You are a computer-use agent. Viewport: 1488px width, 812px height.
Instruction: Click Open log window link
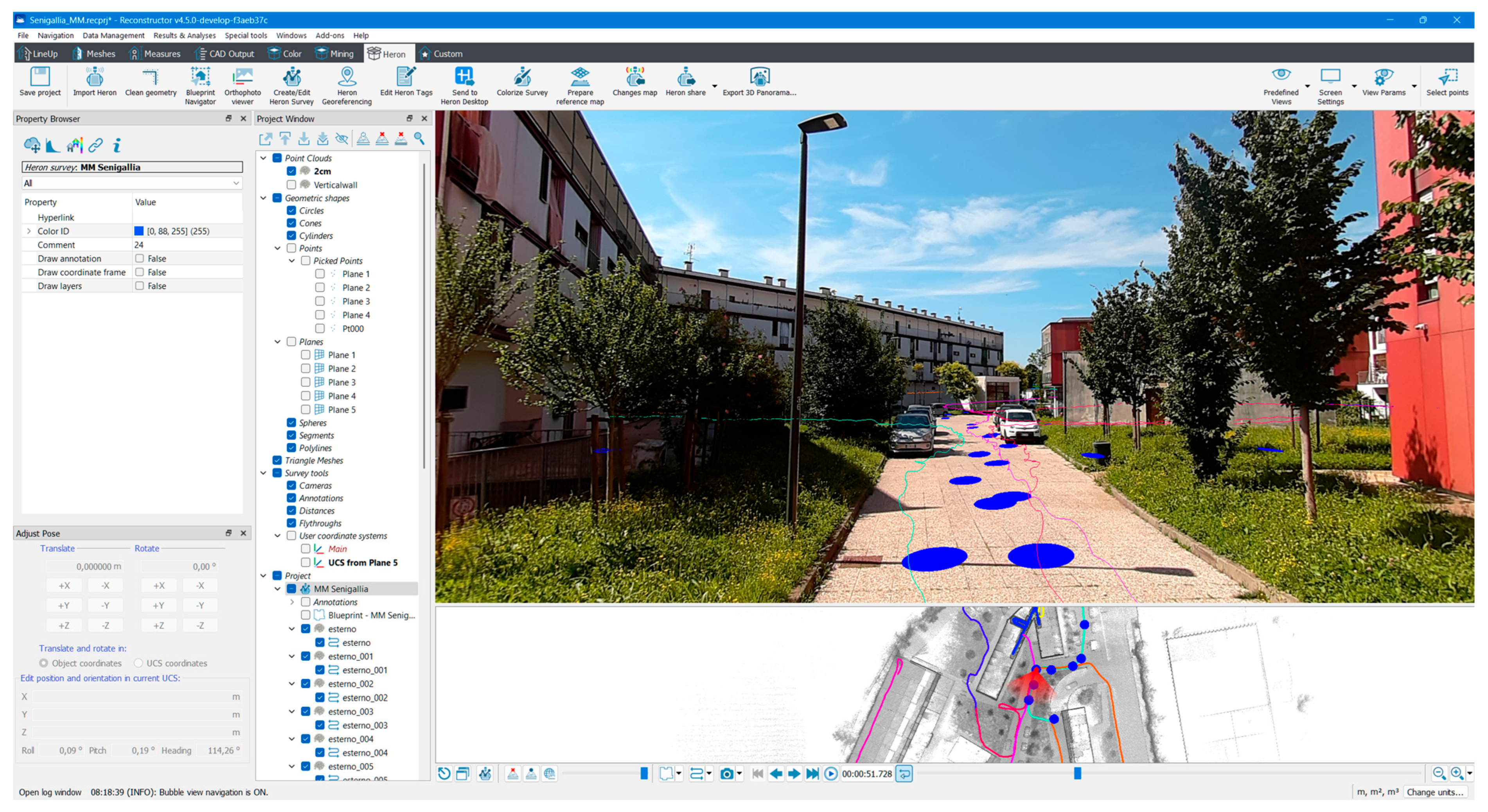point(50,792)
